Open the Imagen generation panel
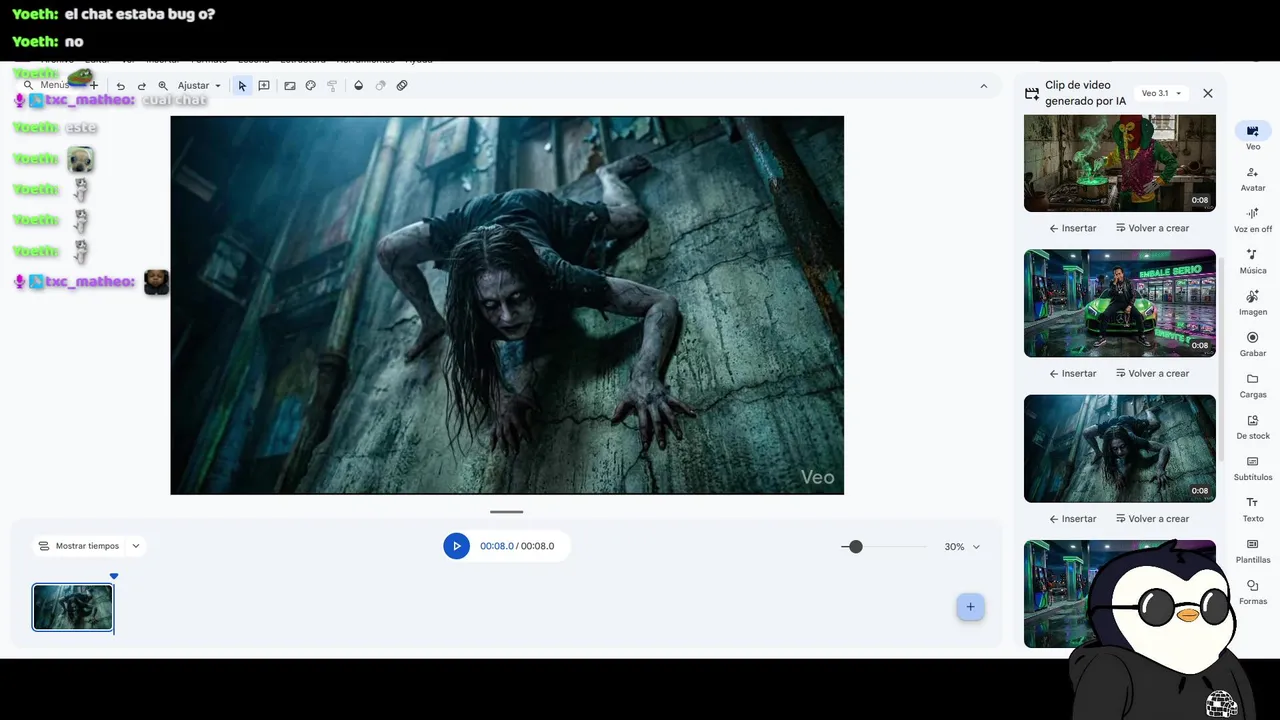Viewport: 1280px width, 720px height. pyautogui.click(x=1252, y=302)
